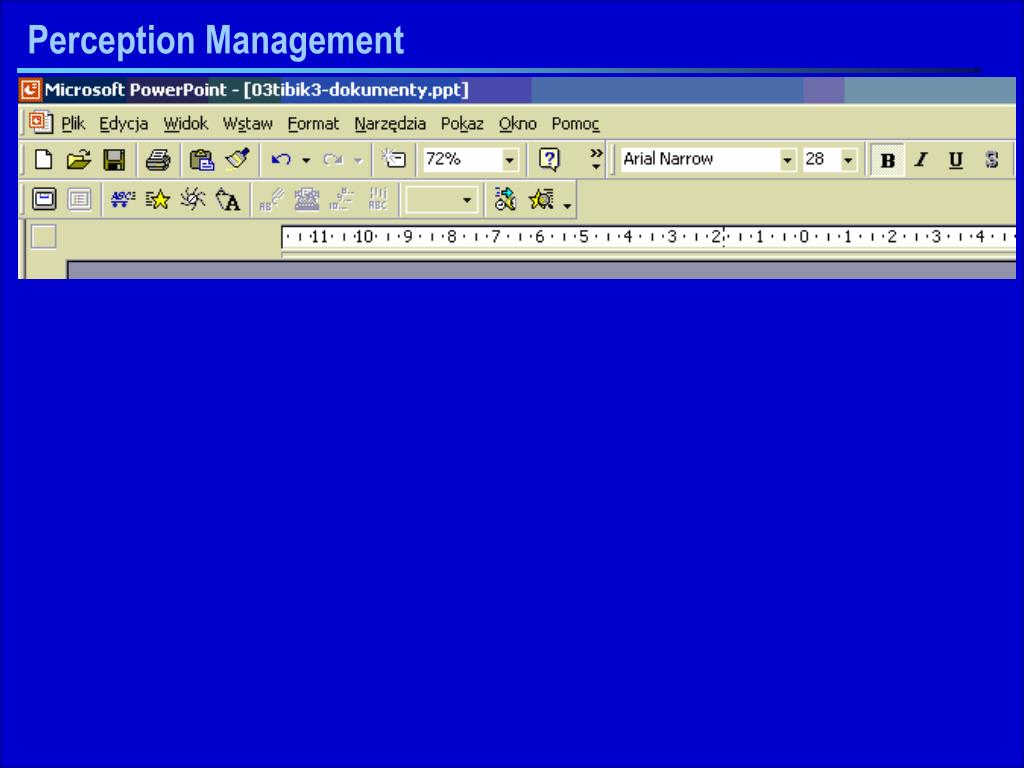Undo the last action
This screenshot has width=1024, height=768.
[281, 159]
